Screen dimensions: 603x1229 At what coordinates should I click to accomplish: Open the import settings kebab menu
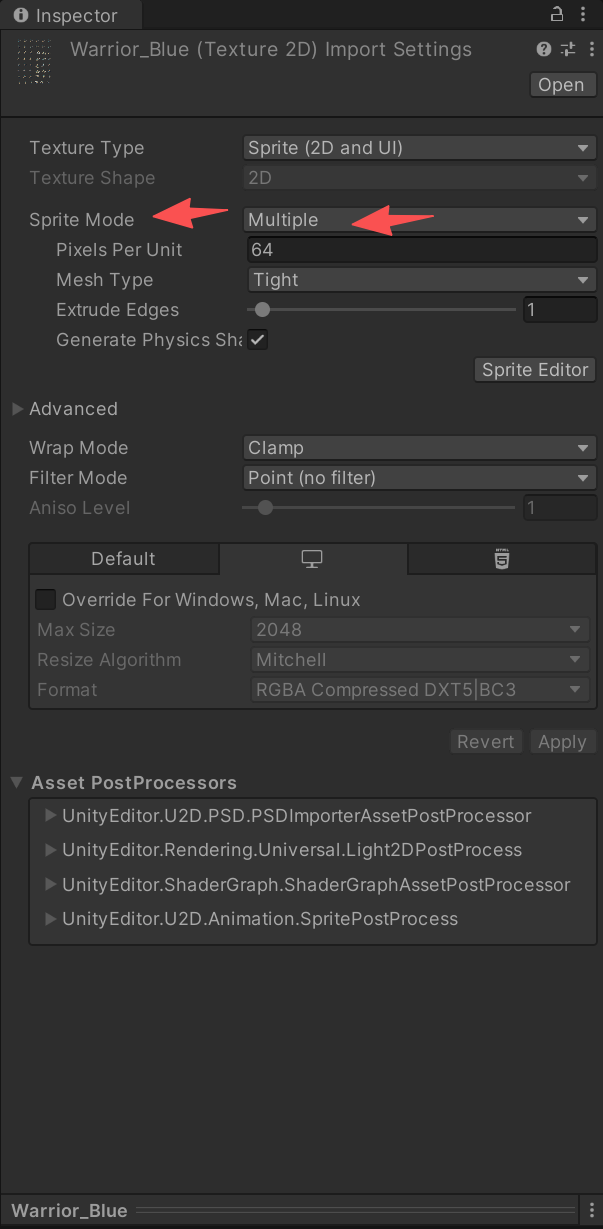pyautogui.click(x=589, y=49)
